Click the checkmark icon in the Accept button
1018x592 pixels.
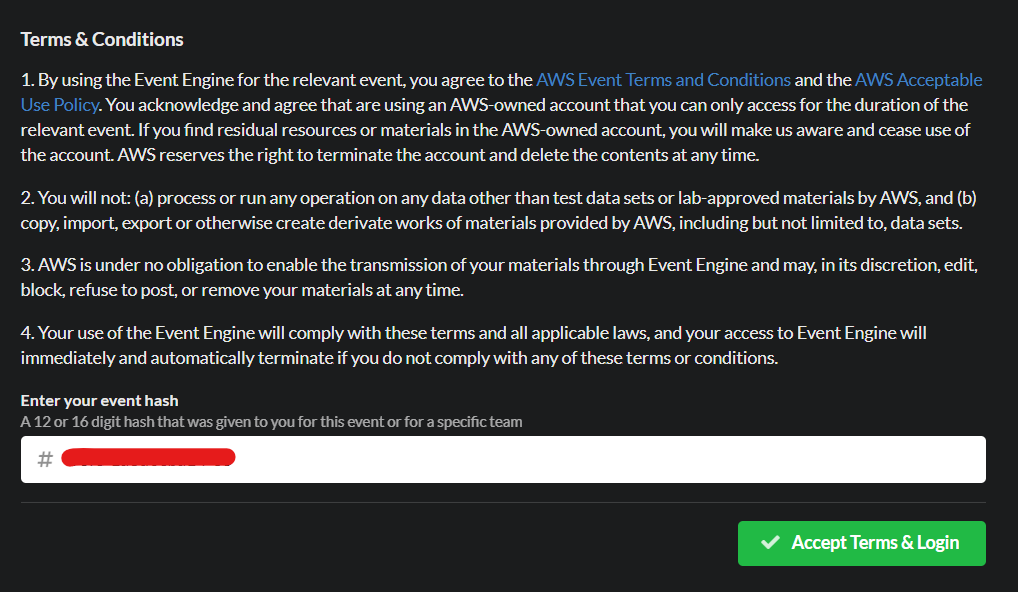771,542
